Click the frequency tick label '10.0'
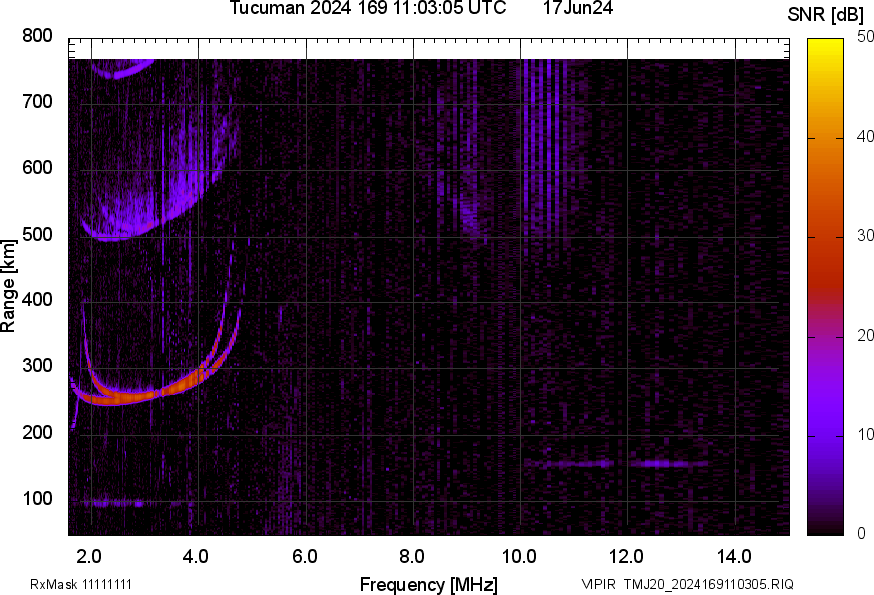The image size is (874, 595). click(519, 557)
